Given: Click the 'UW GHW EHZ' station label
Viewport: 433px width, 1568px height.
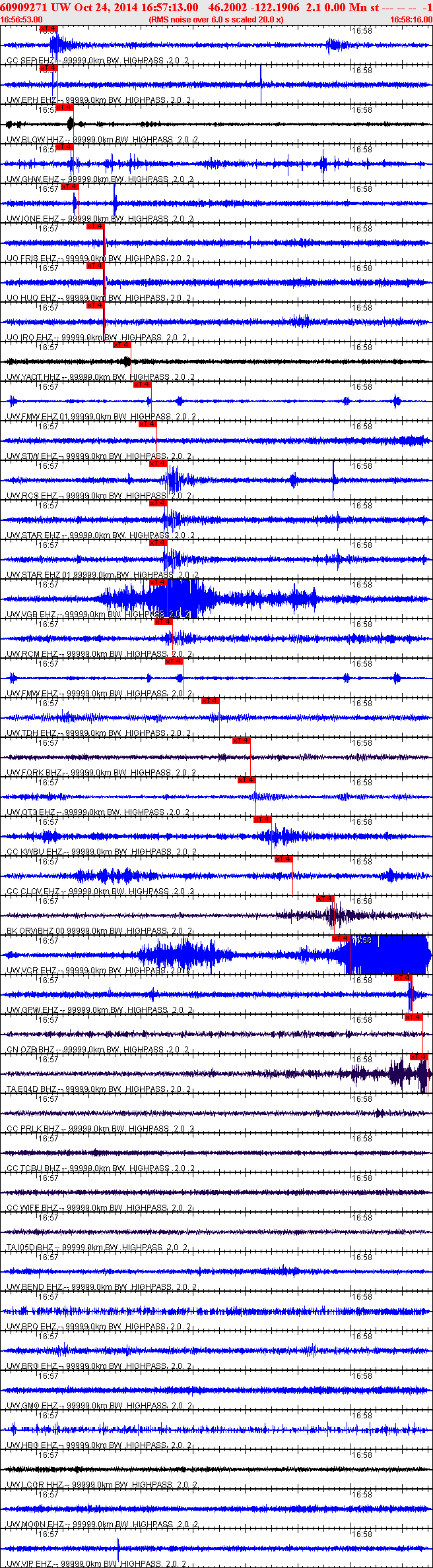Looking at the screenshot, I should tap(33, 179).
